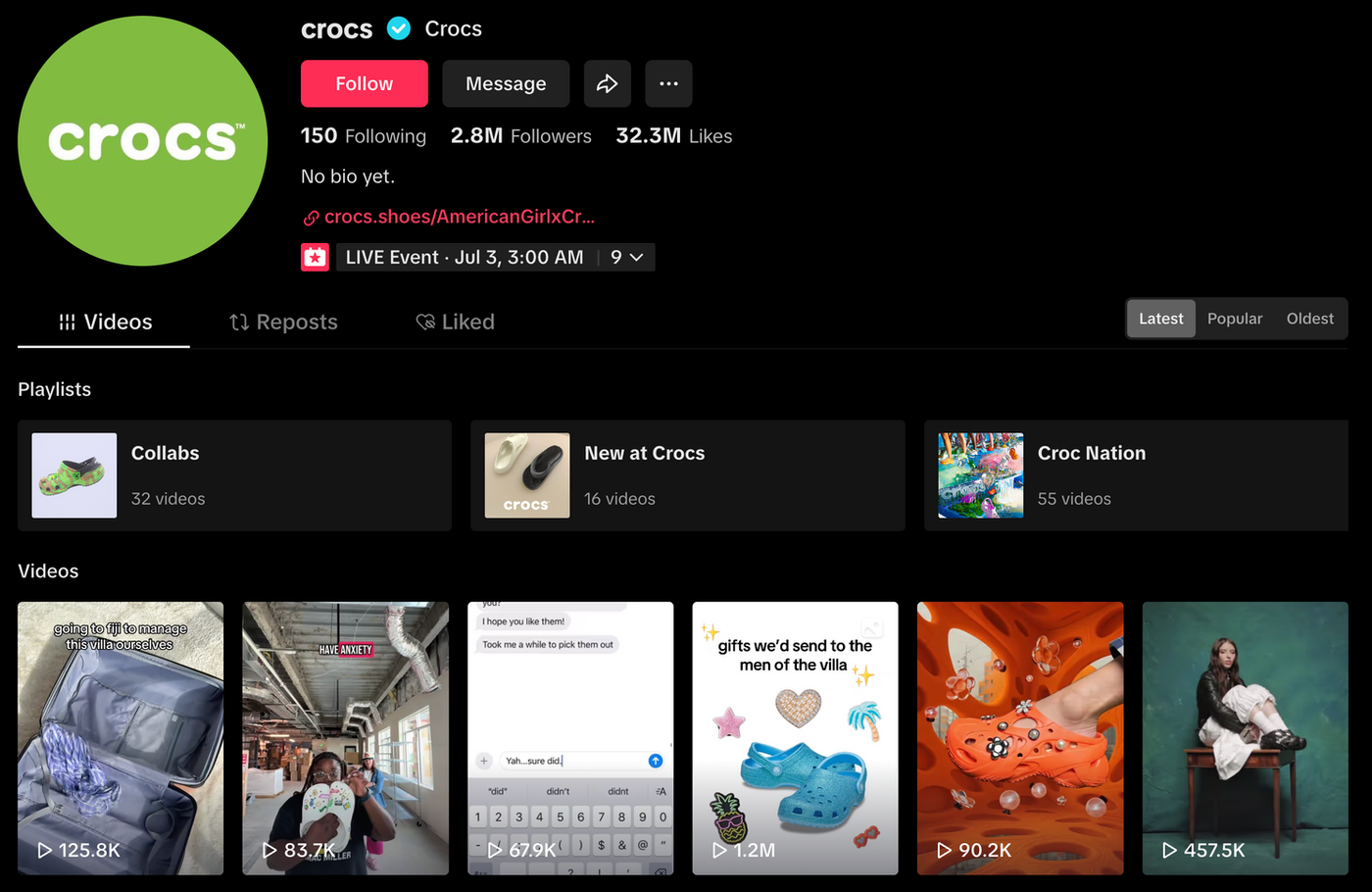The height and width of the screenshot is (892, 1372).
Task: Sort videos by Latest
Action: pos(1161,319)
